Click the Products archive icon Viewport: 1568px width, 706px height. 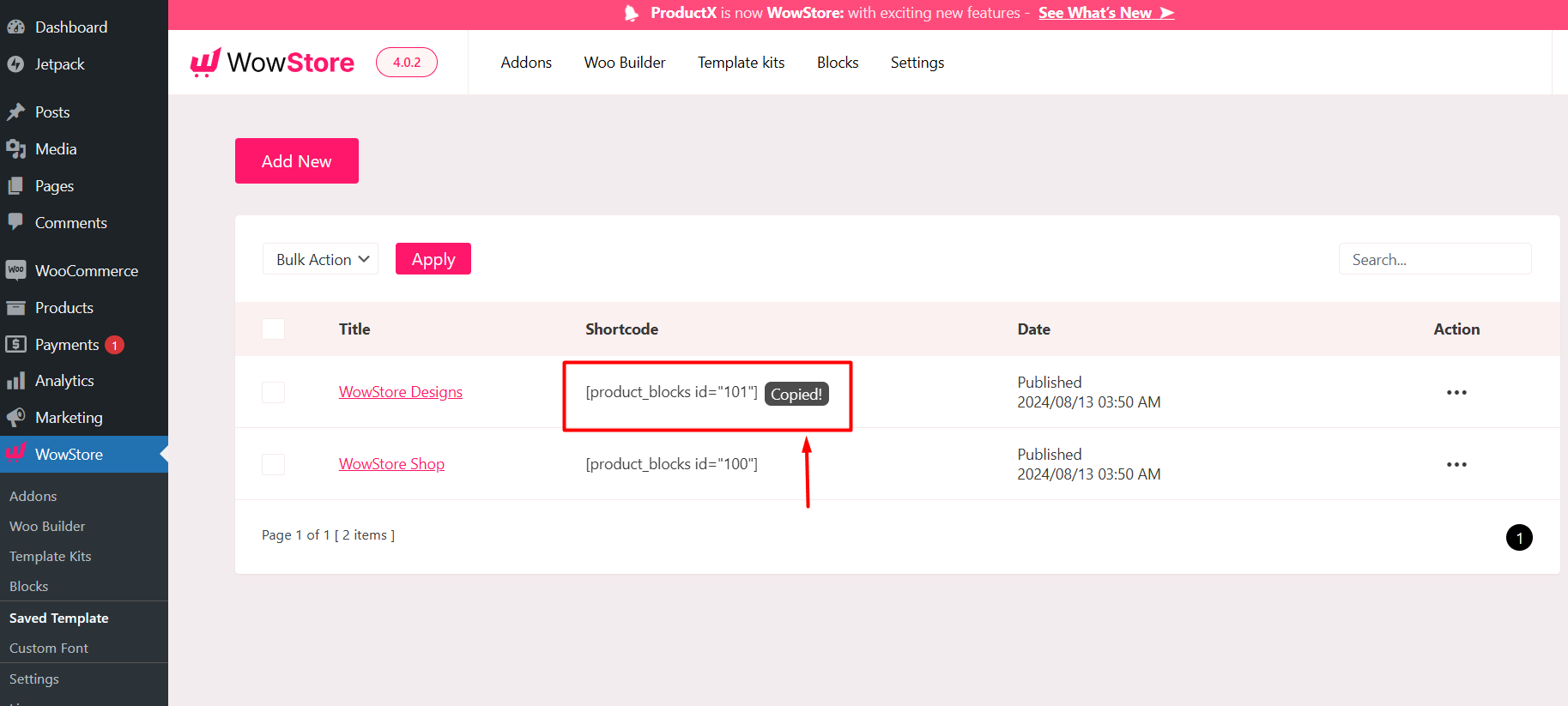tap(15, 307)
